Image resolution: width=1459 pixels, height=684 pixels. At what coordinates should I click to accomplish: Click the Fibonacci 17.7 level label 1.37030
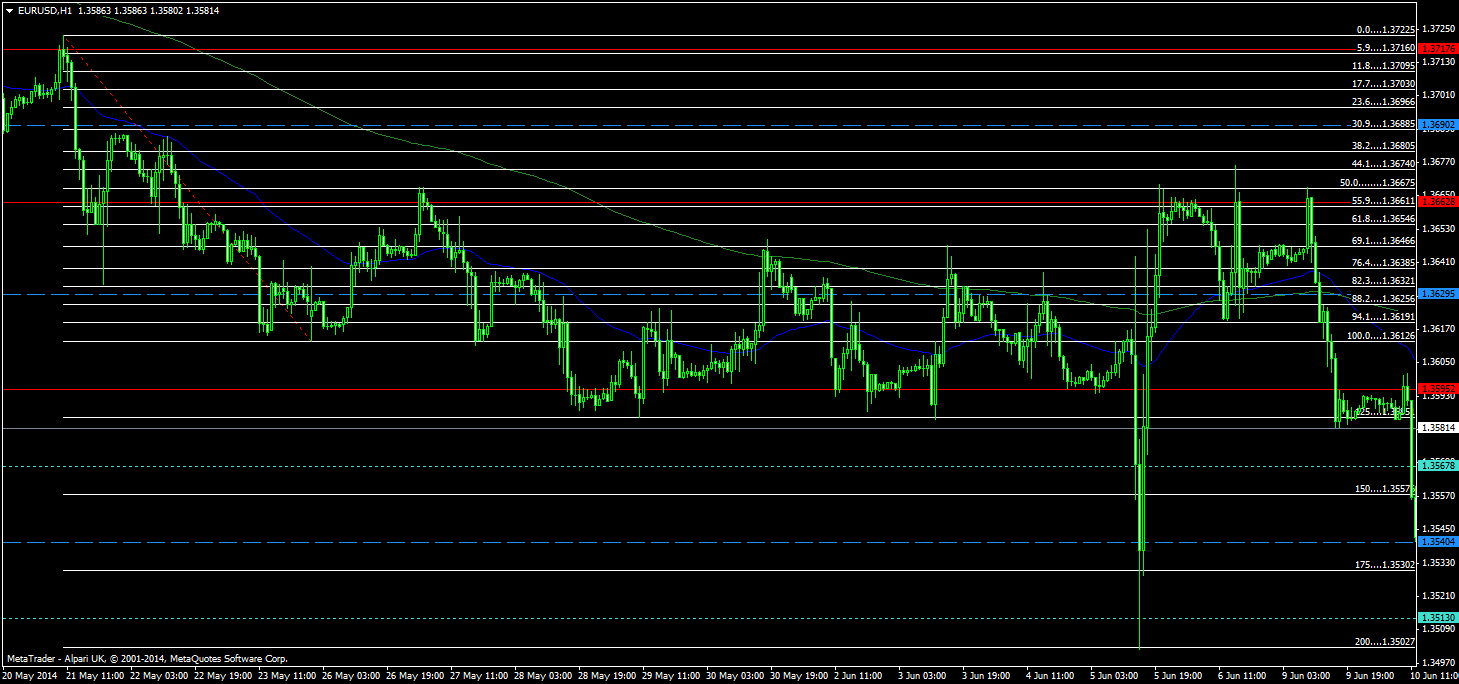(x=1383, y=84)
